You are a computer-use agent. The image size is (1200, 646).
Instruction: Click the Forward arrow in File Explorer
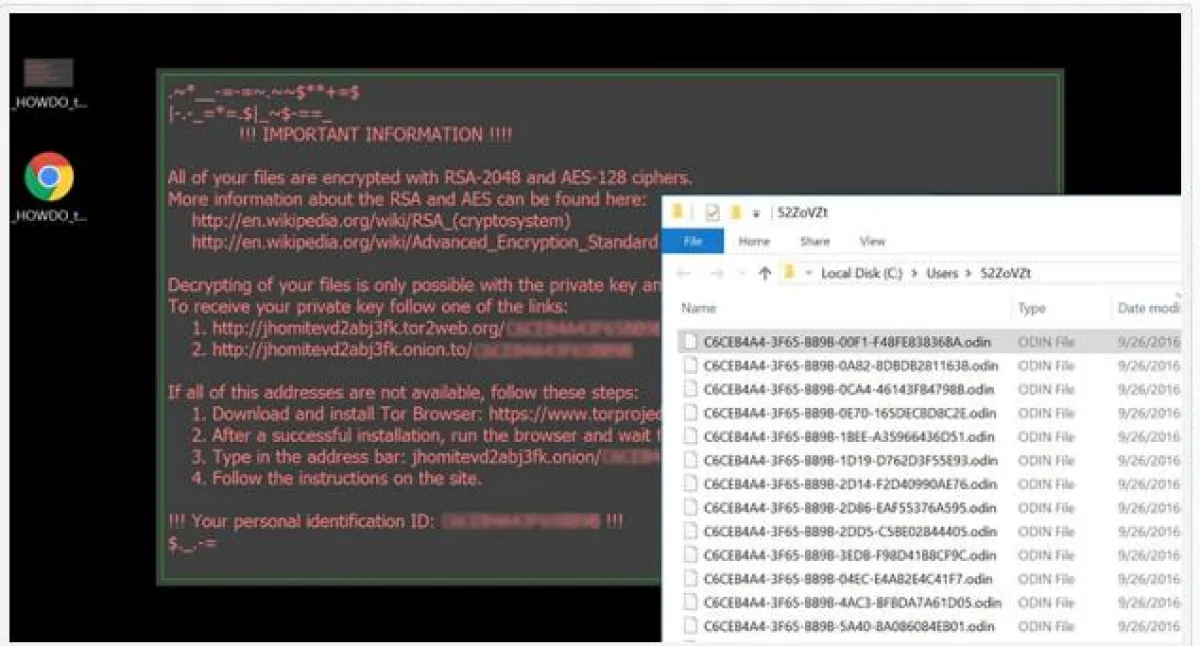(715, 273)
